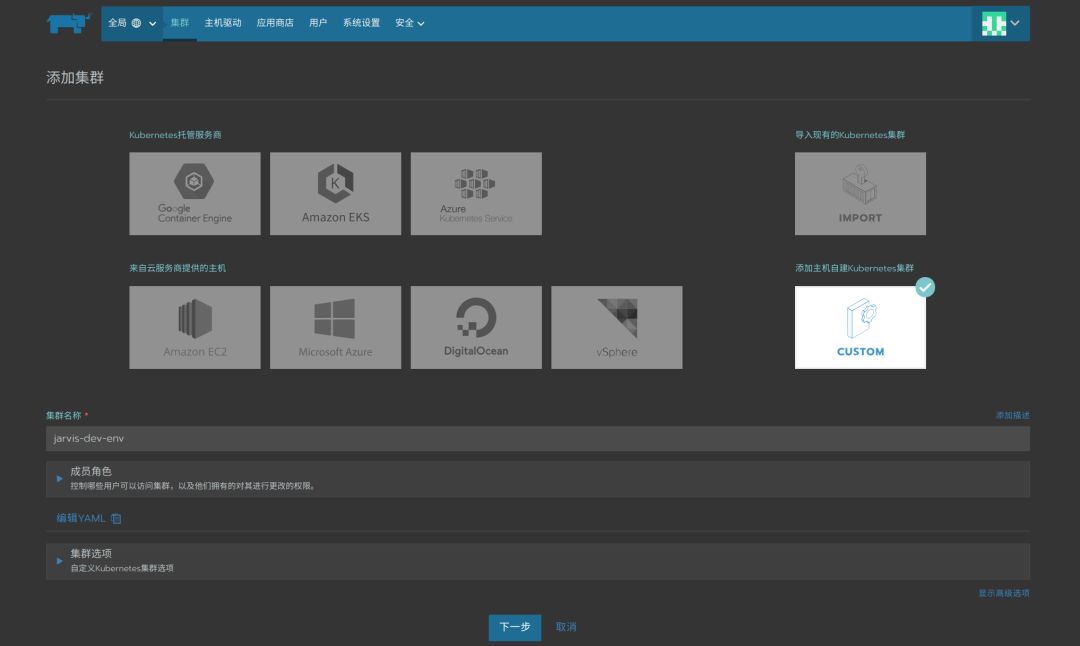Select Azure Kubernetes Service card
The width and height of the screenshot is (1080, 646).
pos(476,194)
